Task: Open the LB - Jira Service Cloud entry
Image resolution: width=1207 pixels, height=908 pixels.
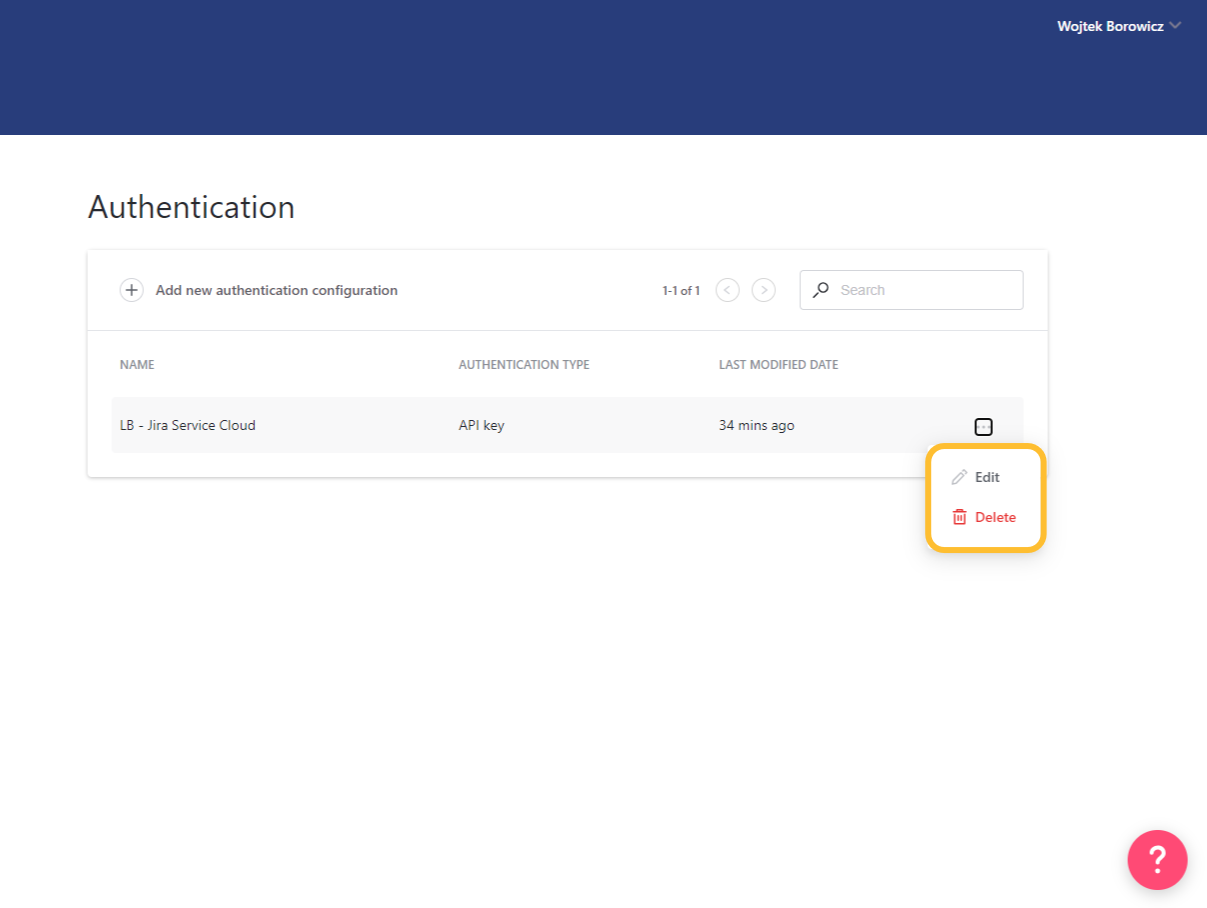Action: pos(189,425)
